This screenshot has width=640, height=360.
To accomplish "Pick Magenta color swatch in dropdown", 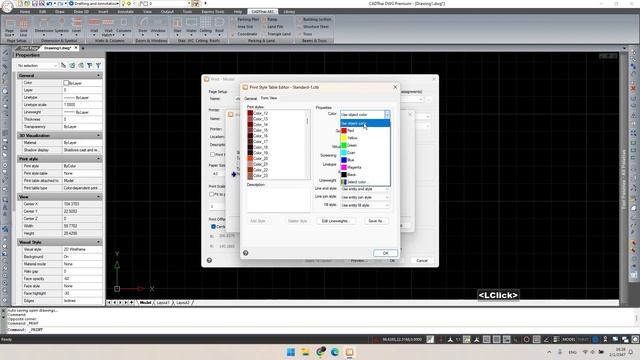I will coord(344,167).
